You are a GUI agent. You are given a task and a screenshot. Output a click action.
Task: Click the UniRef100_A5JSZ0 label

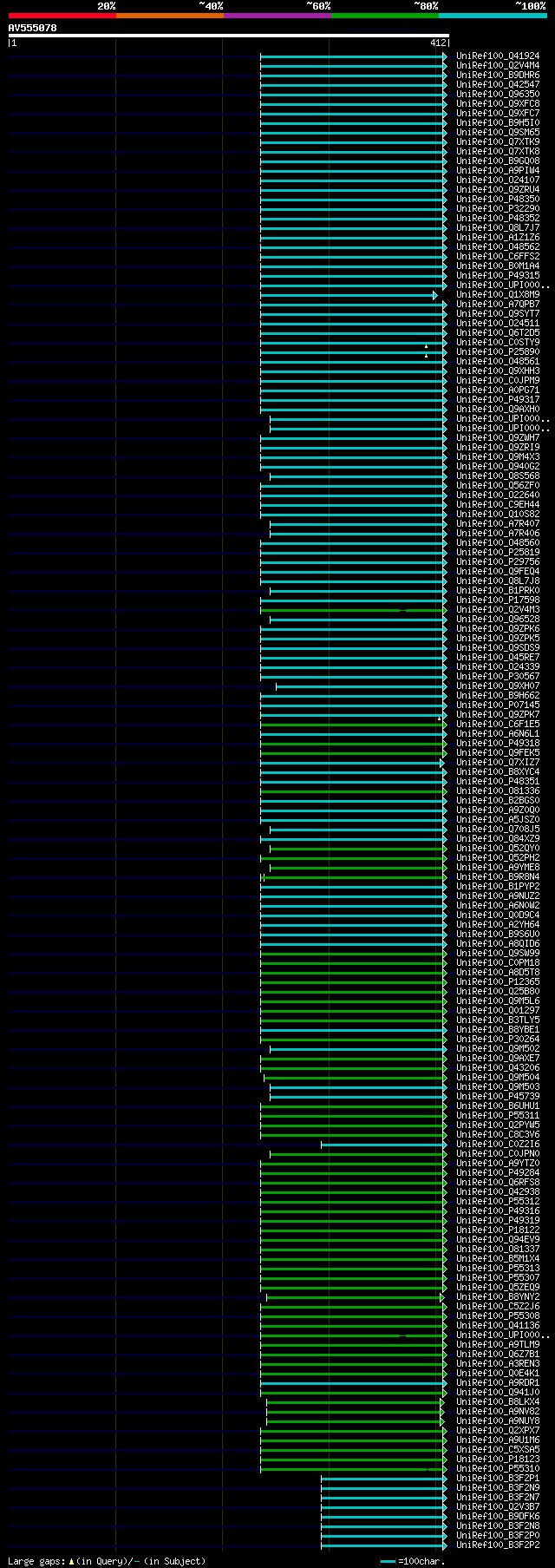[498, 820]
